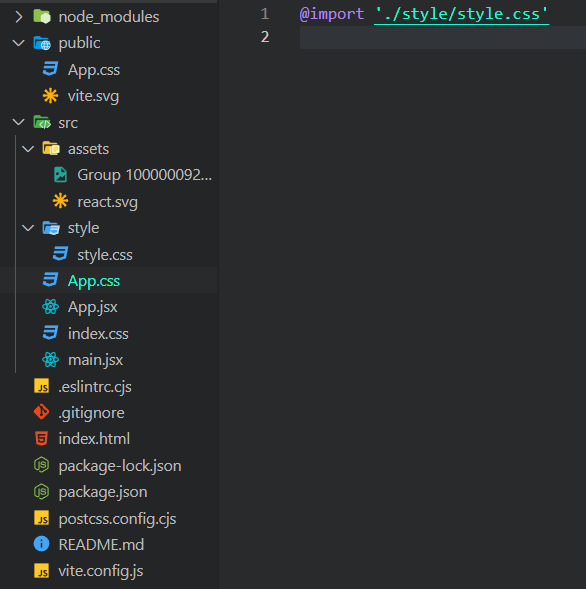Click the React icon beside App.jsx
Viewport: 586px width, 589px height.
pos(50,307)
